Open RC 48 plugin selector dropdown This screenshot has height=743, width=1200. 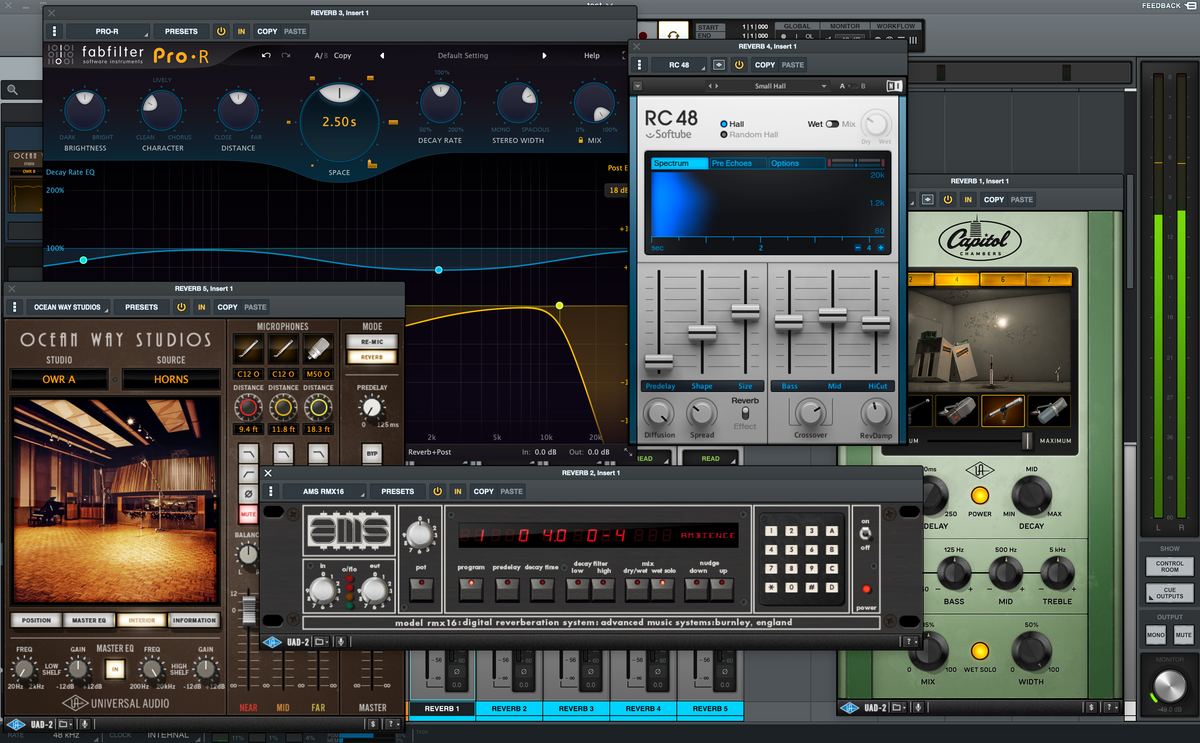[679, 65]
